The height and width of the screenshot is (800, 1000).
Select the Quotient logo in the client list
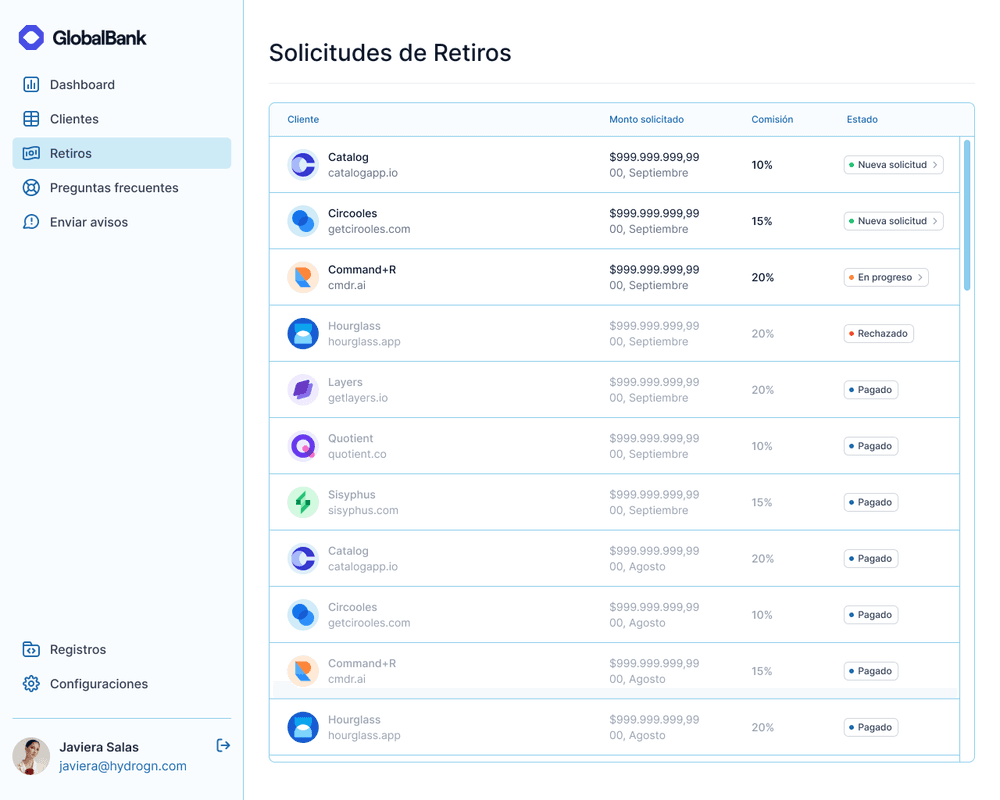(302, 445)
